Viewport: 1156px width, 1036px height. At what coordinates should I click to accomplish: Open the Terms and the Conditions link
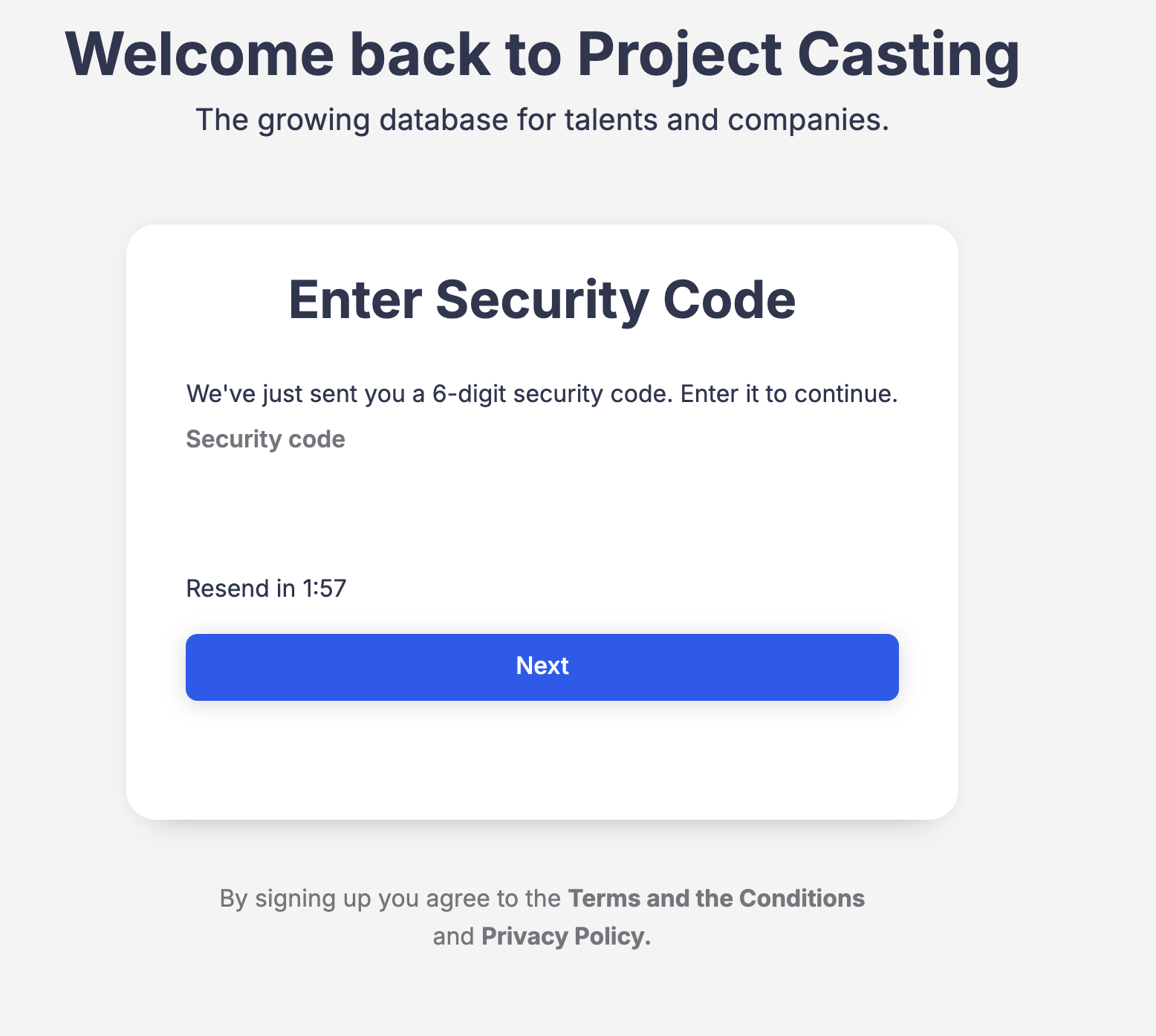pyautogui.click(x=715, y=899)
